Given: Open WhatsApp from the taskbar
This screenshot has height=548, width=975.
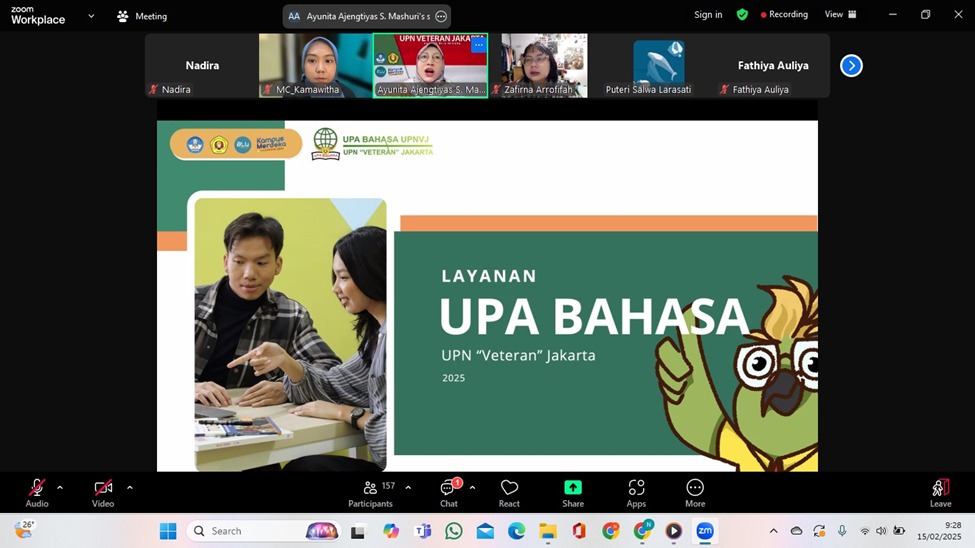Looking at the screenshot, I should click(454, 531).
